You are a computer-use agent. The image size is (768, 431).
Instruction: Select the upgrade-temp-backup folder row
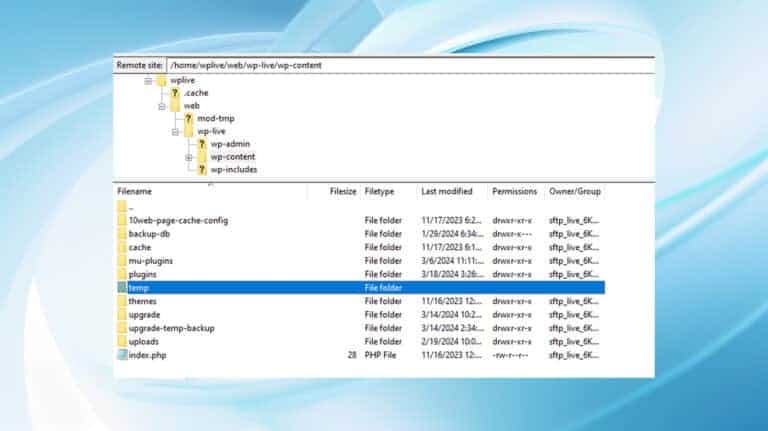(360, 328)
